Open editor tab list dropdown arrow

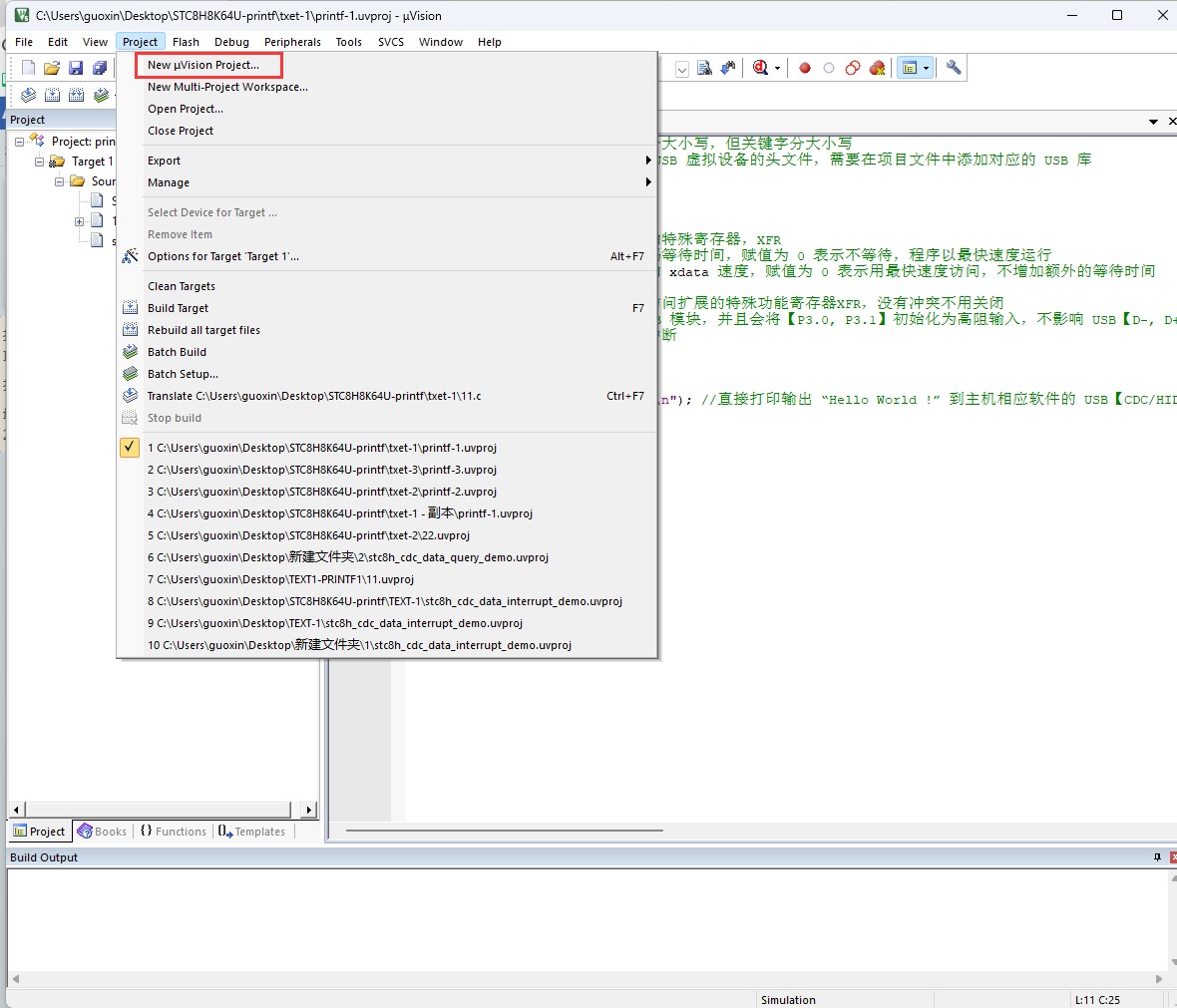(x=1153, y=121)
